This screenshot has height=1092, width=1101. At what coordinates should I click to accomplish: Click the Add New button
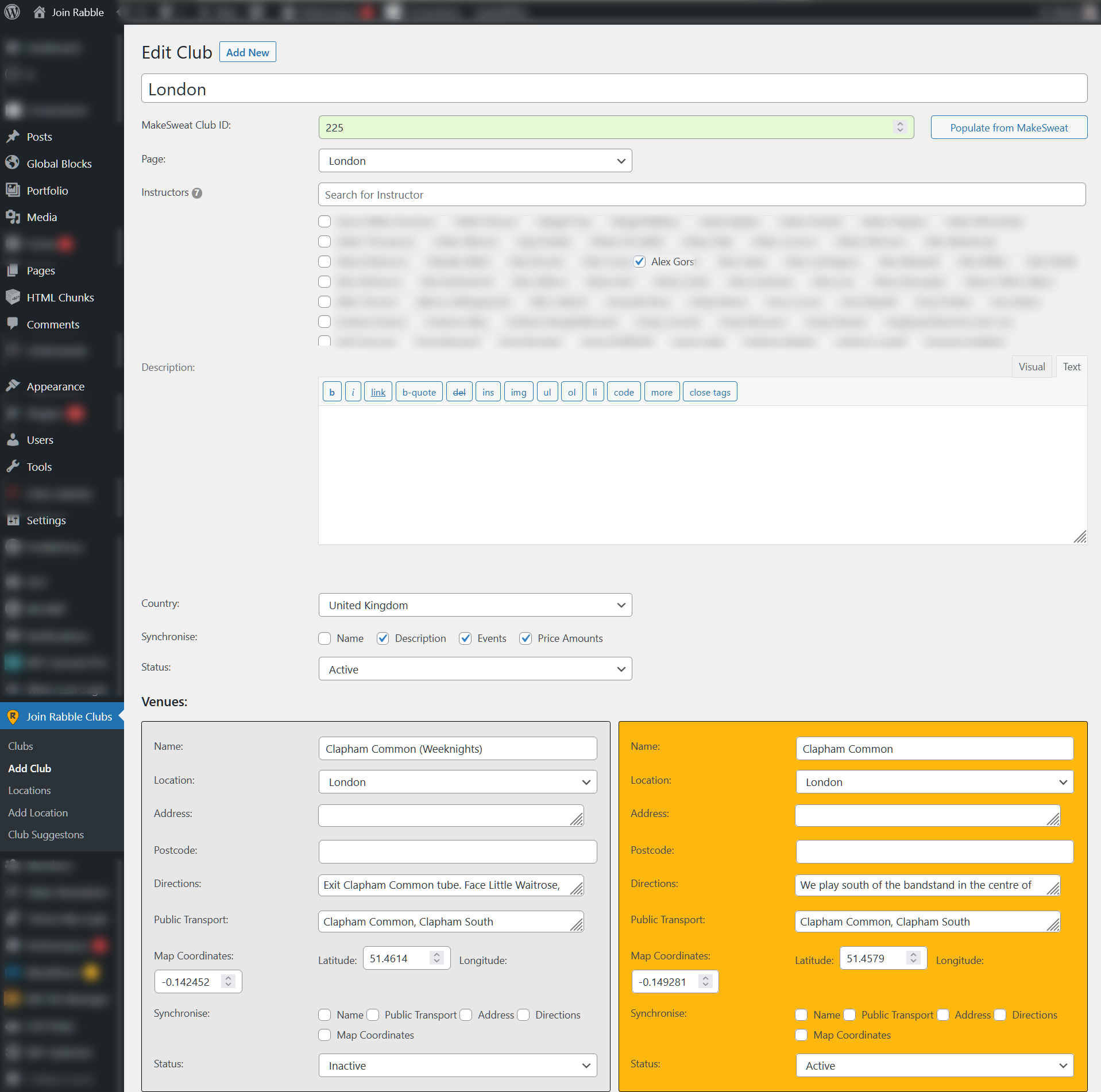[248, 52]
